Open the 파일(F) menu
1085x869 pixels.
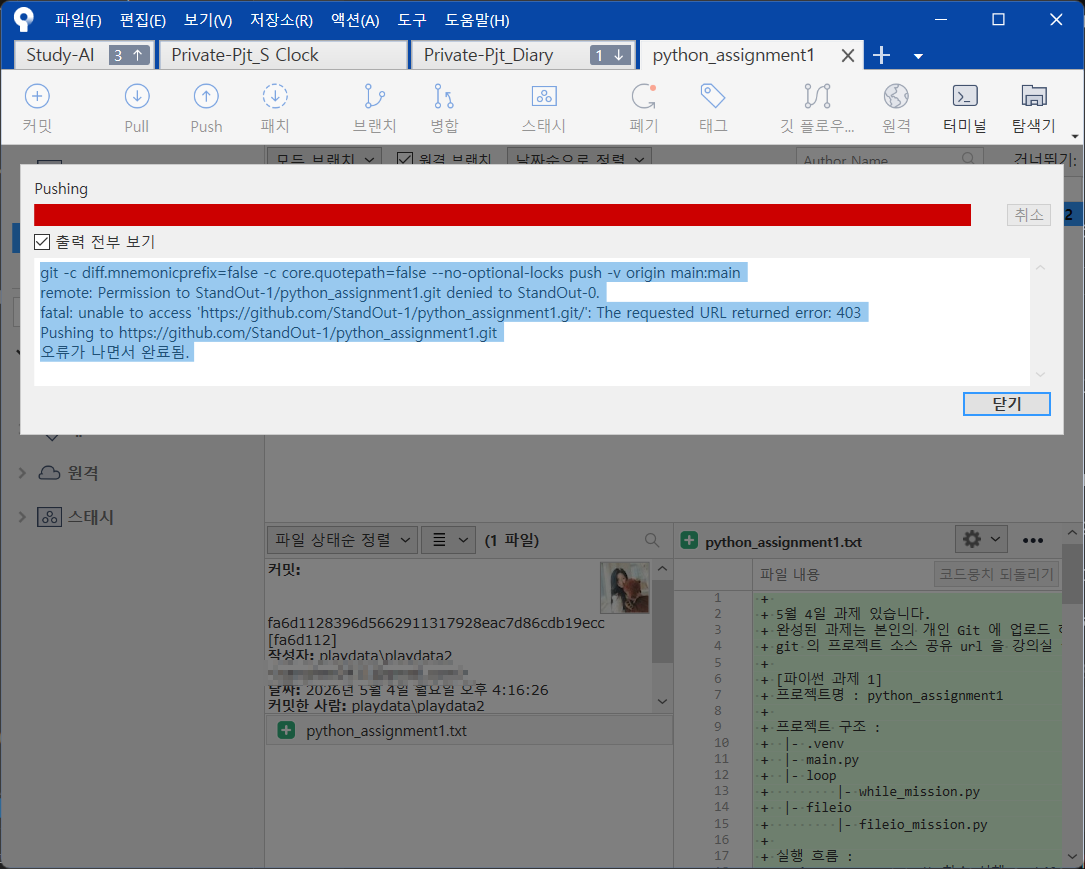pyautogui.click(x=78, y=20)
